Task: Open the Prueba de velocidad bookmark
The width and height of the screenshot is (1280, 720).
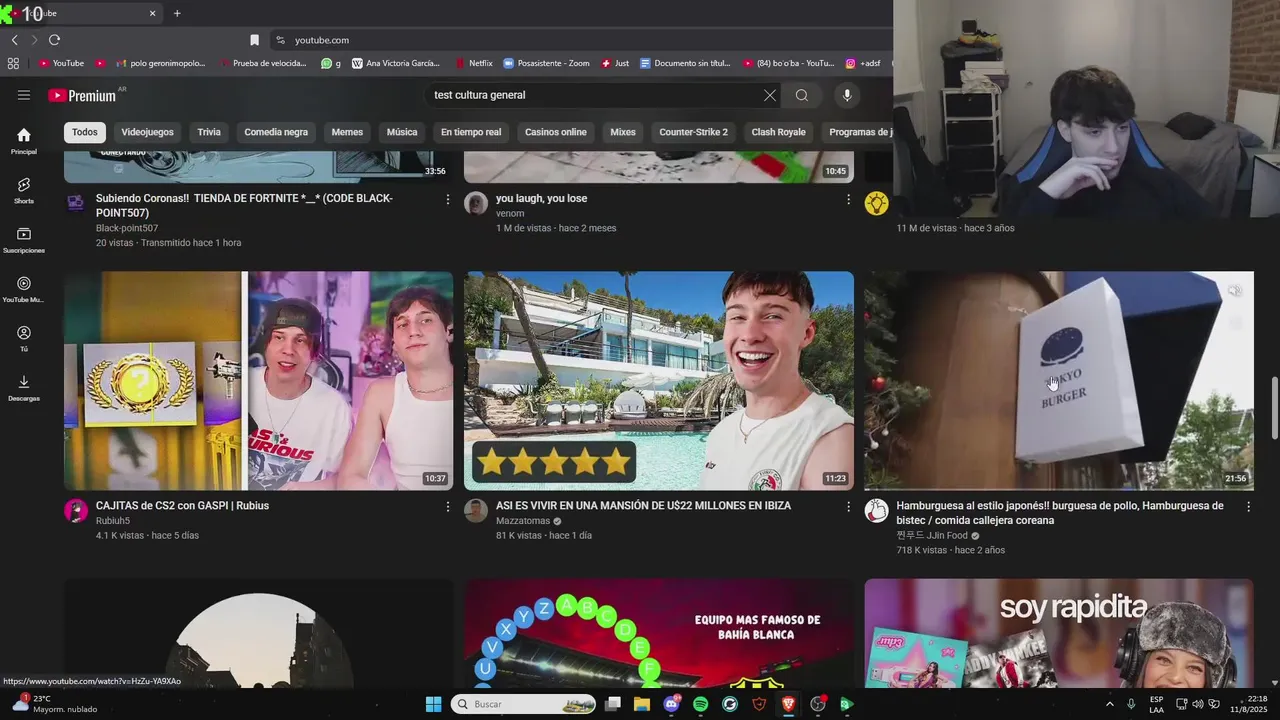Action: 262,63
